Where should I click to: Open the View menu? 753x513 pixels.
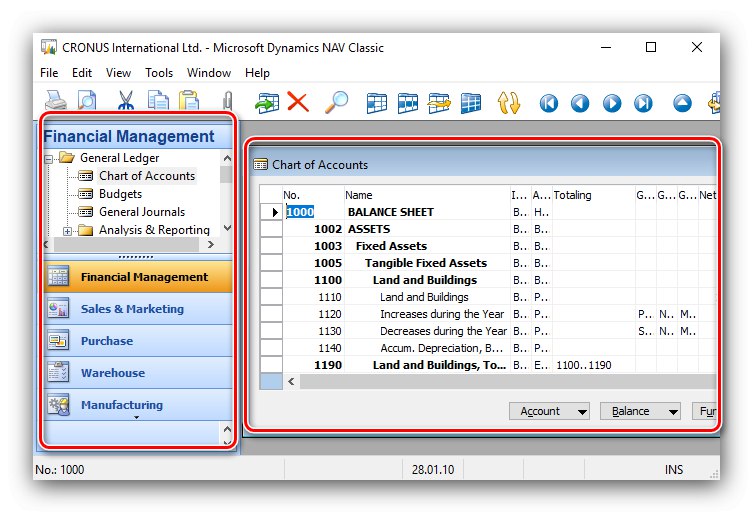coord(118,73)
